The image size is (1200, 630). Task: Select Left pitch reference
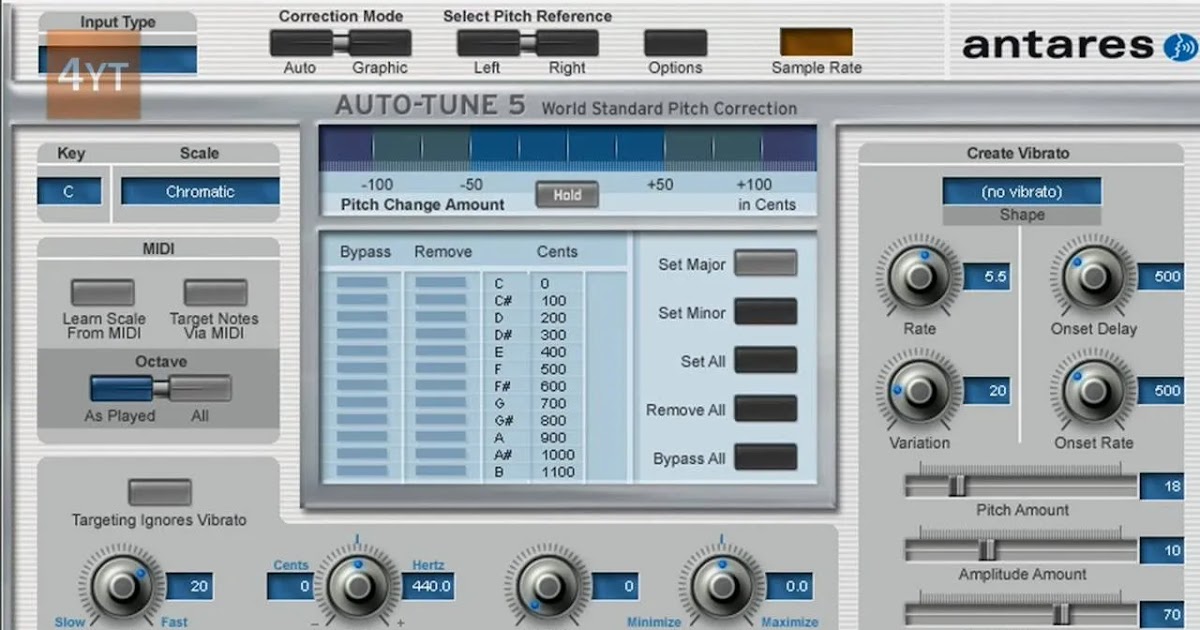point(488,43)
